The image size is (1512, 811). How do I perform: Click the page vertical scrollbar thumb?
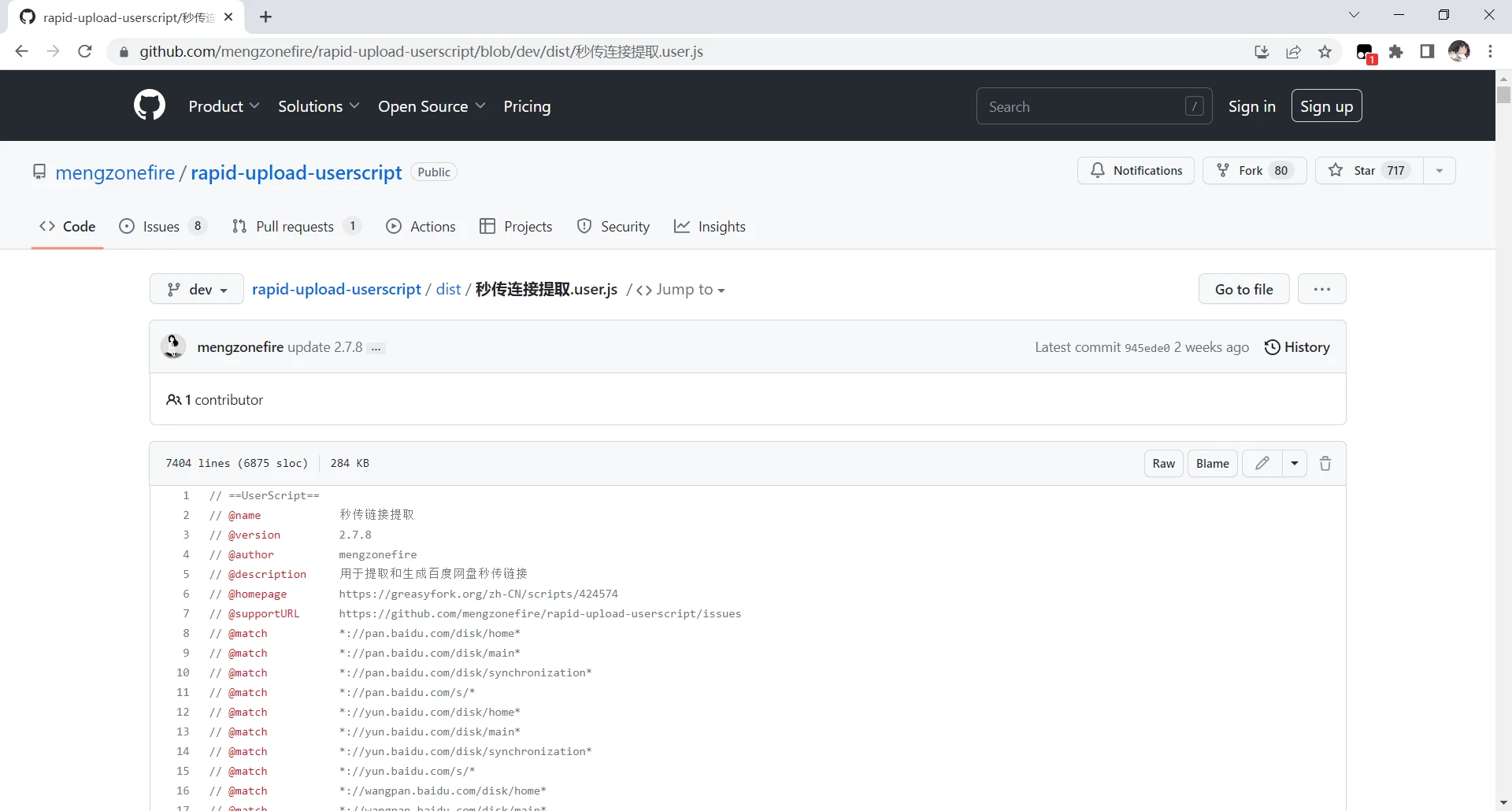(1503, 94)
